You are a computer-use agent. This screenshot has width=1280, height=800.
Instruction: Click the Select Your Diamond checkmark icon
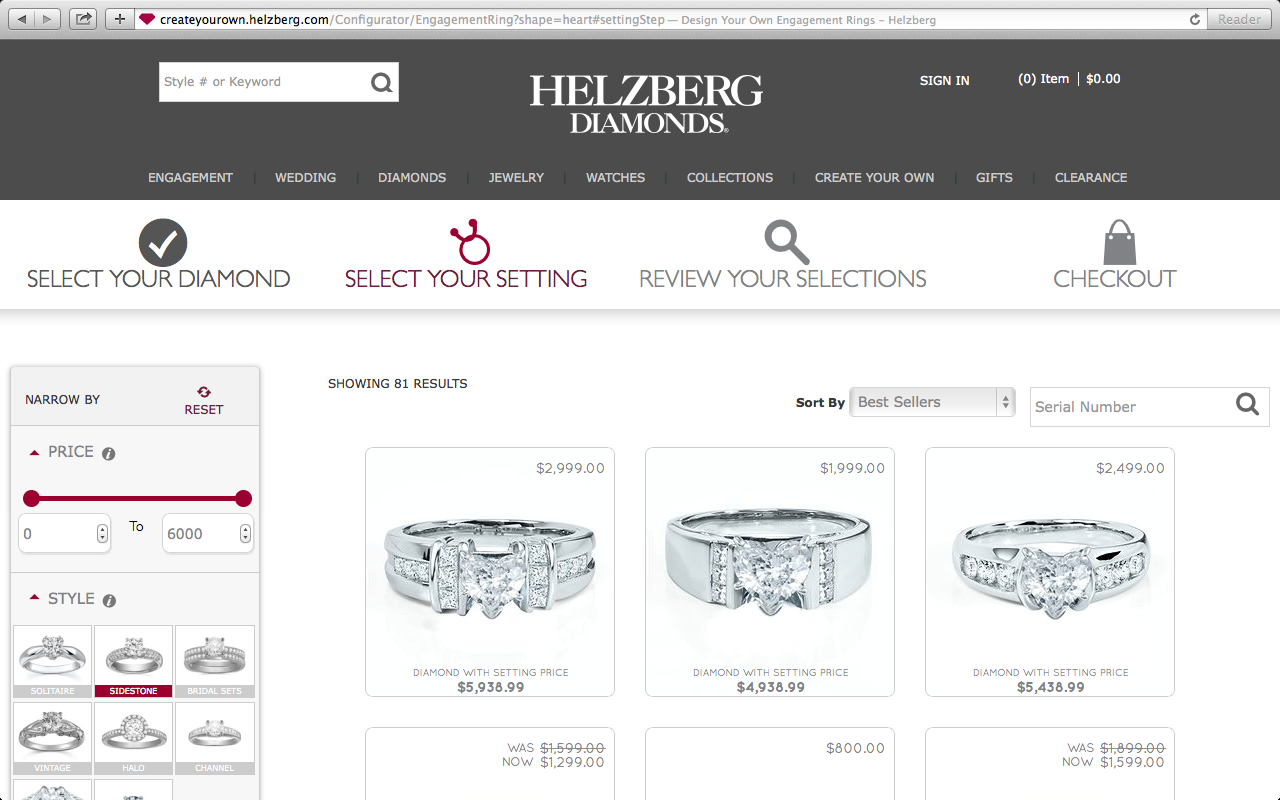tap(163, 243)
